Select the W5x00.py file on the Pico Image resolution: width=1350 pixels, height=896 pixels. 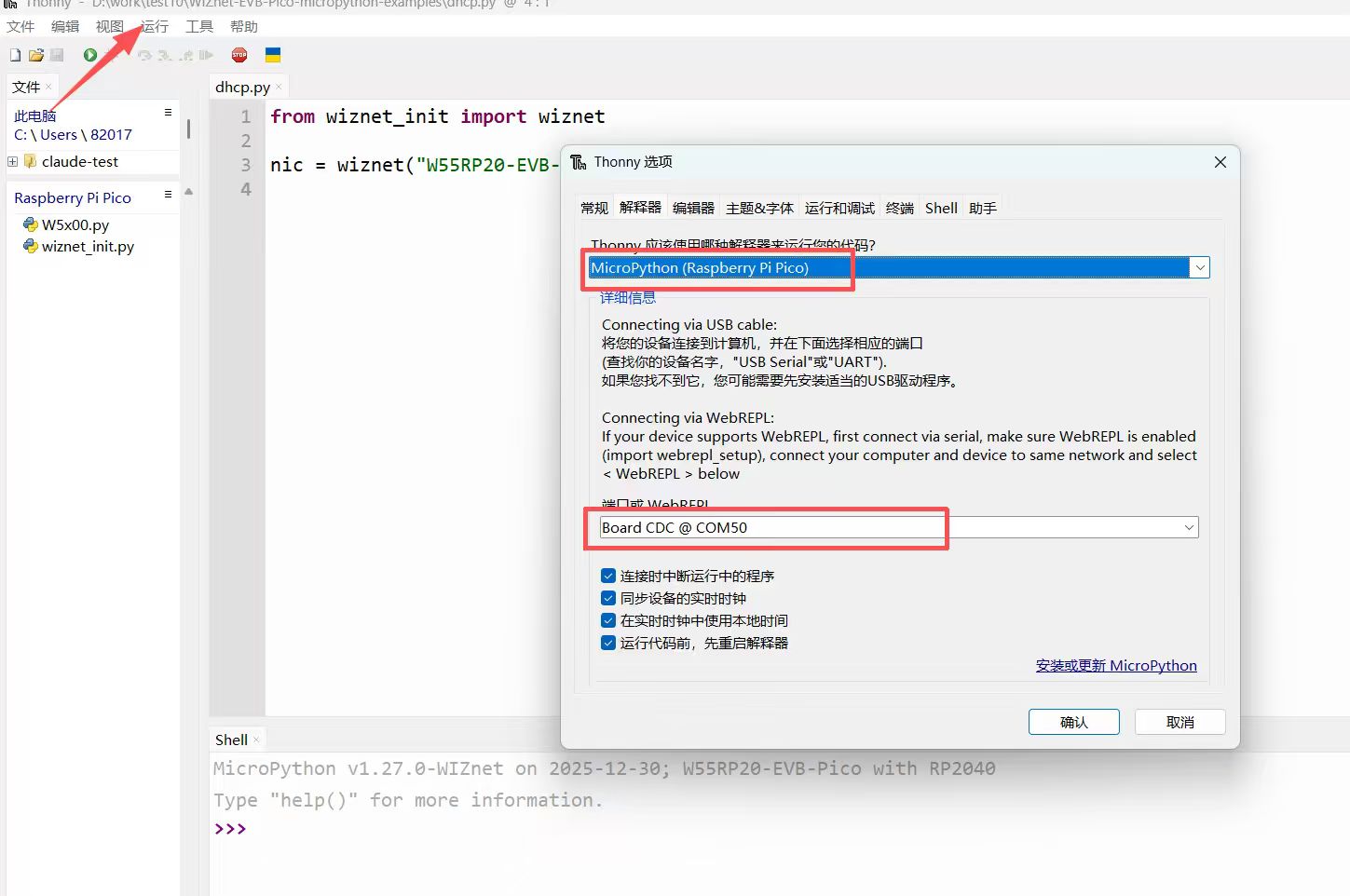(75, 224)
